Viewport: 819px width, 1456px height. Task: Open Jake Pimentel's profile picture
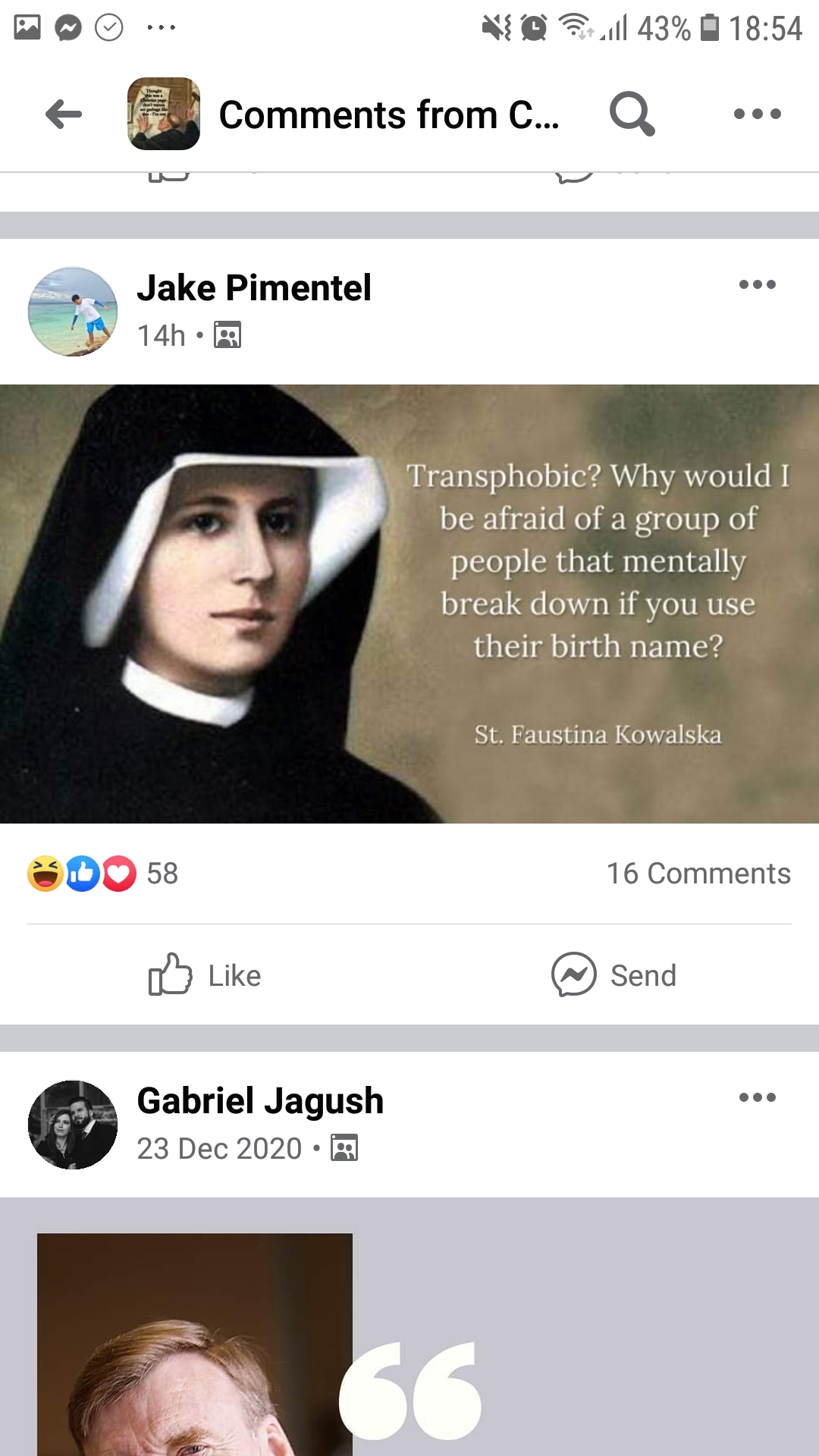(x=73, y=311)
